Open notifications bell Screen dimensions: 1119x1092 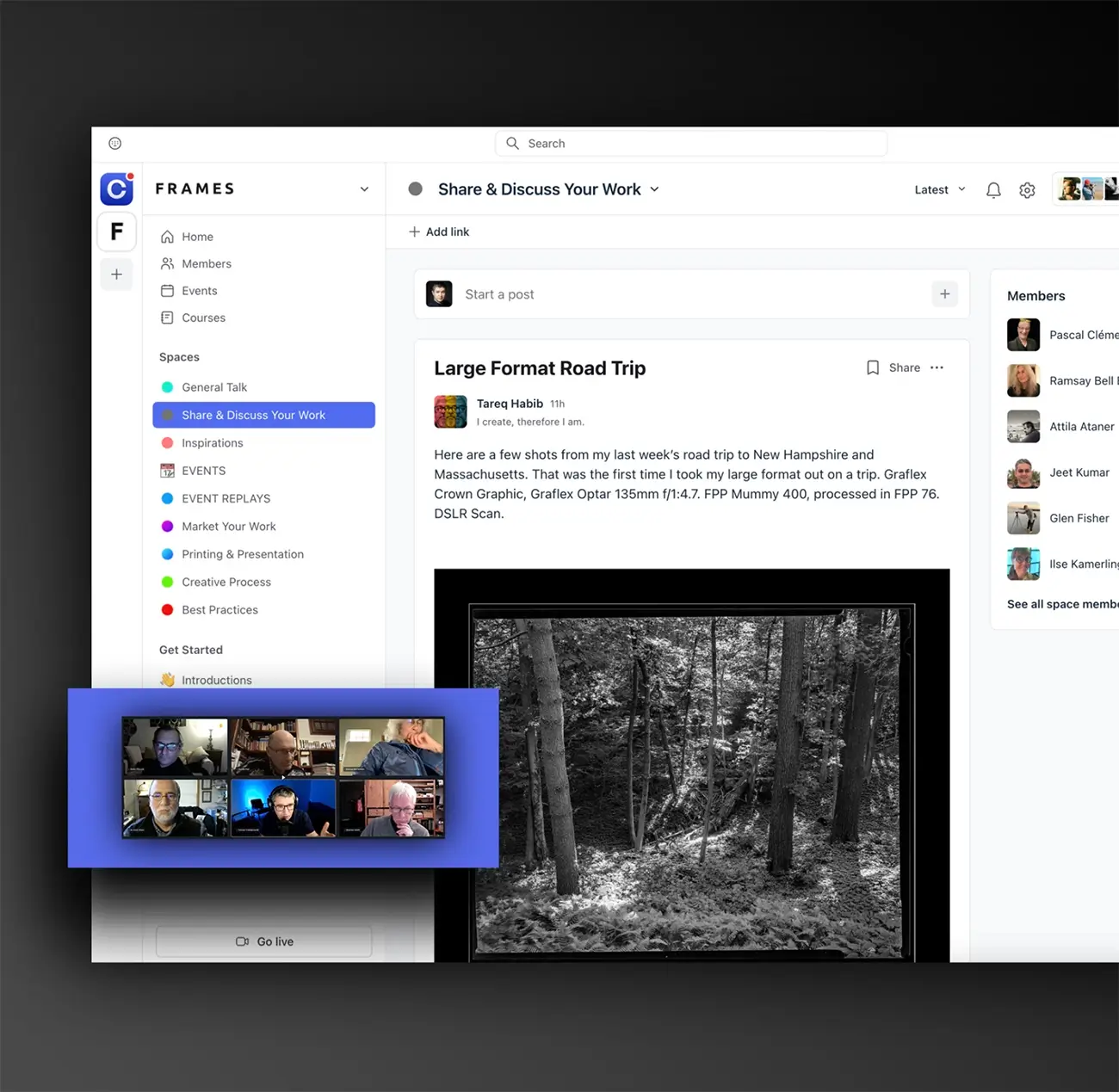993,190
